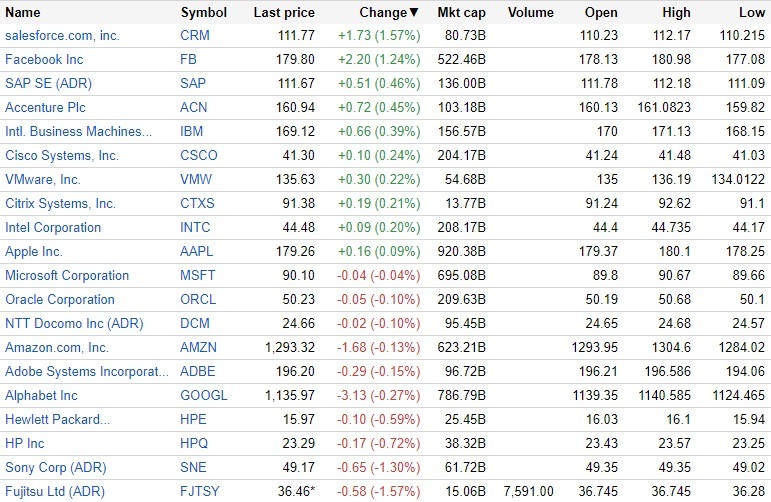
Task: Open the Amazon.com, Inc. link
Action: click(57, 348)
